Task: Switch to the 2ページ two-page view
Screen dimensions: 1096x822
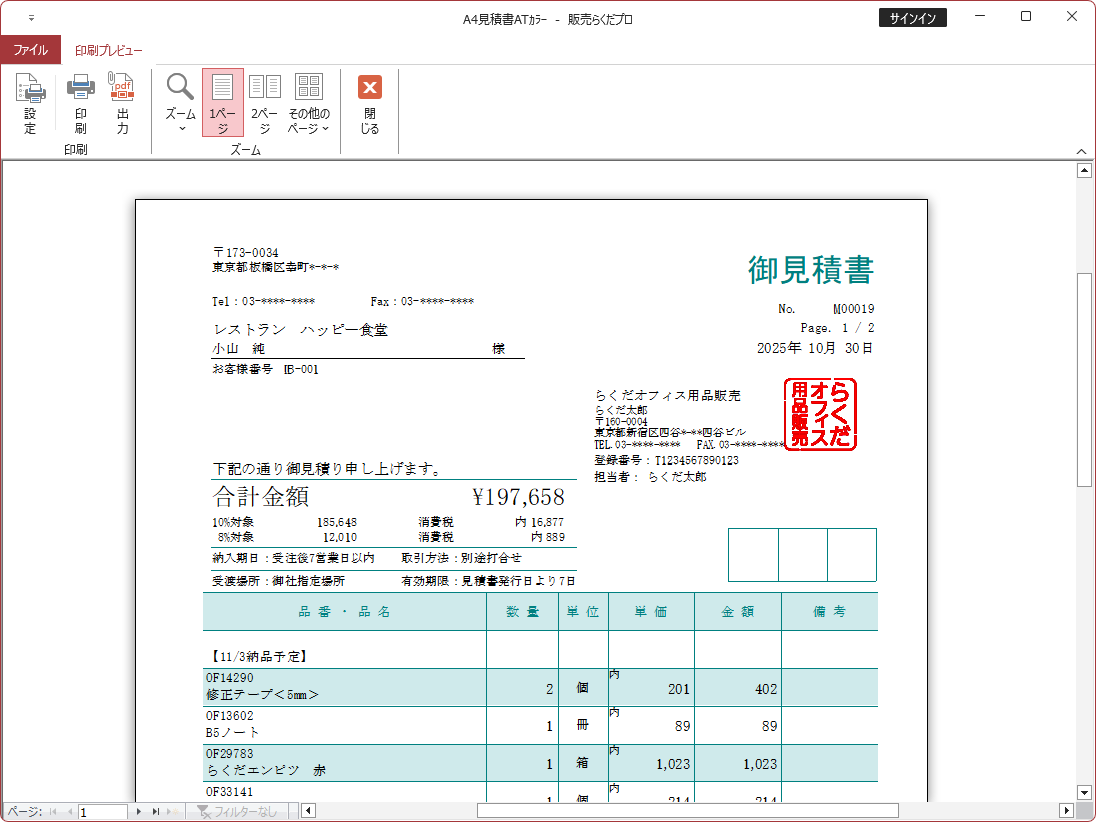Action: [265, 103]
